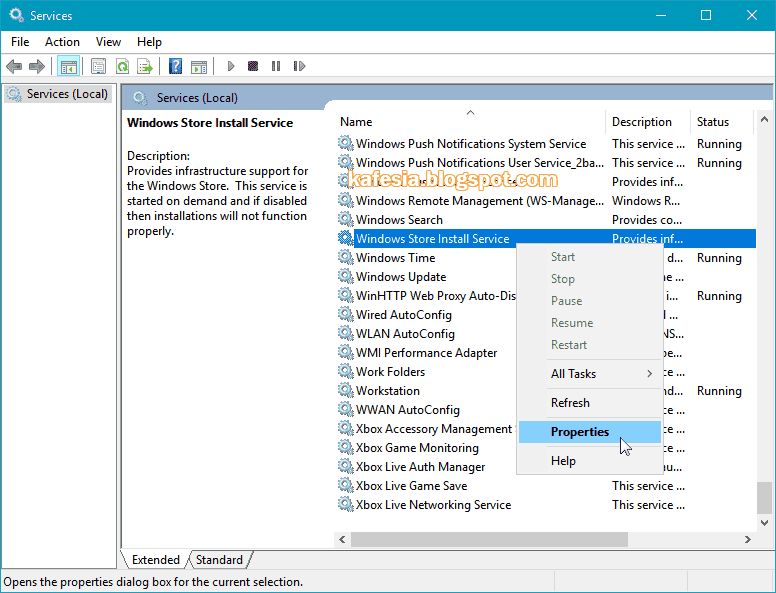
Task: Click the Forward arrow toolbar icon
Action: 37,66
